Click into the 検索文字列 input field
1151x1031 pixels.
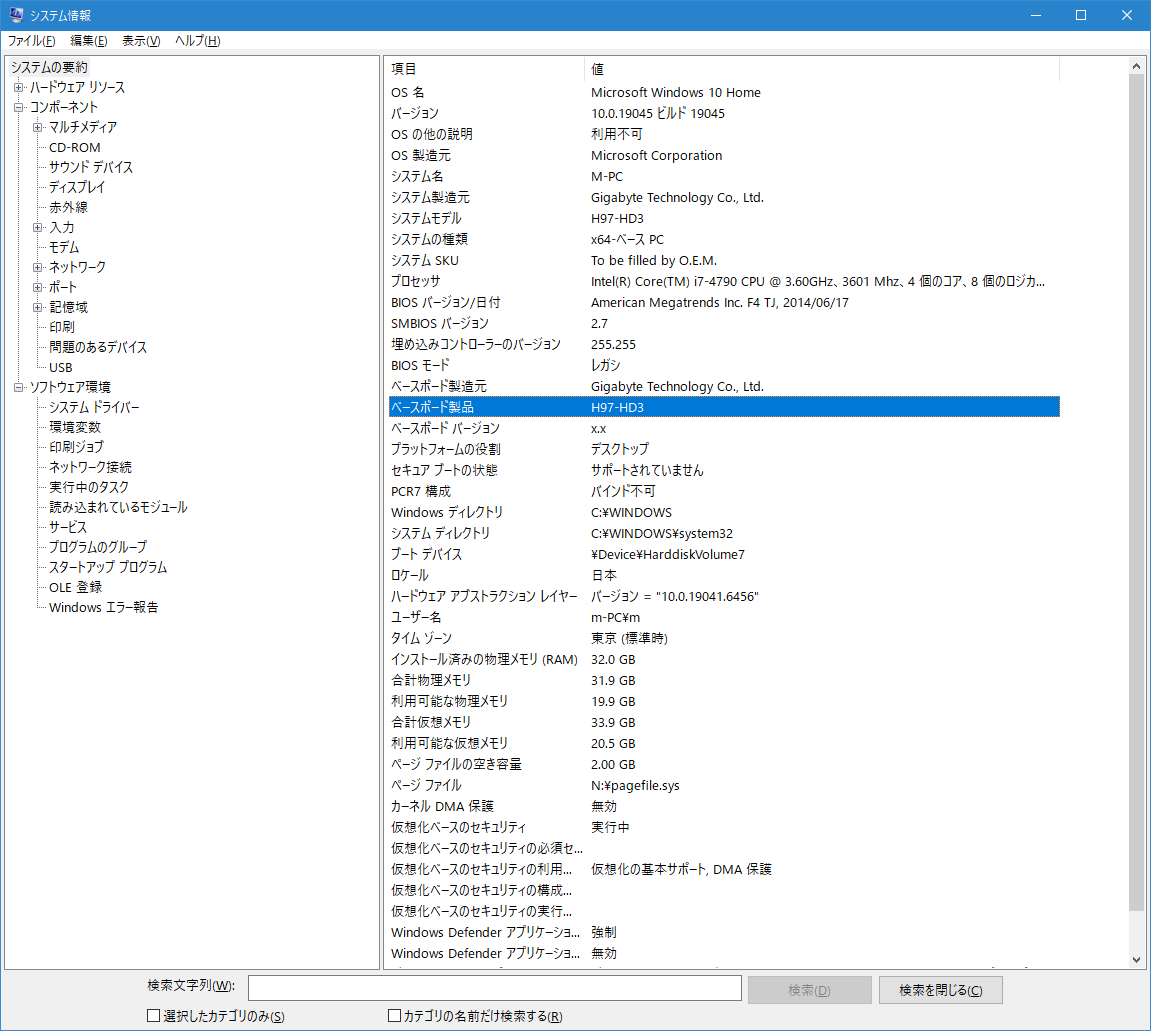point(495,988)
